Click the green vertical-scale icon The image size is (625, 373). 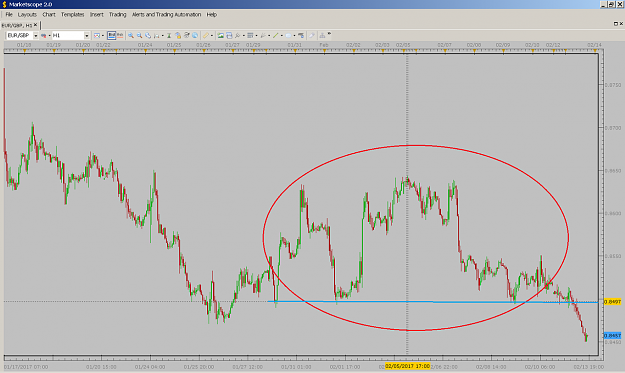[x=169, y=35]
